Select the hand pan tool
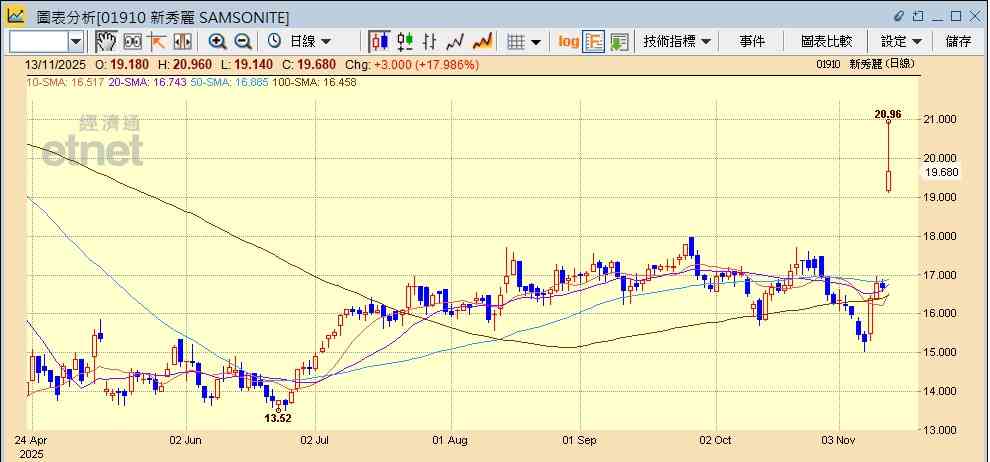Image resolution: width=990 pixels, height=462 pixels. [x=105, y=41]
